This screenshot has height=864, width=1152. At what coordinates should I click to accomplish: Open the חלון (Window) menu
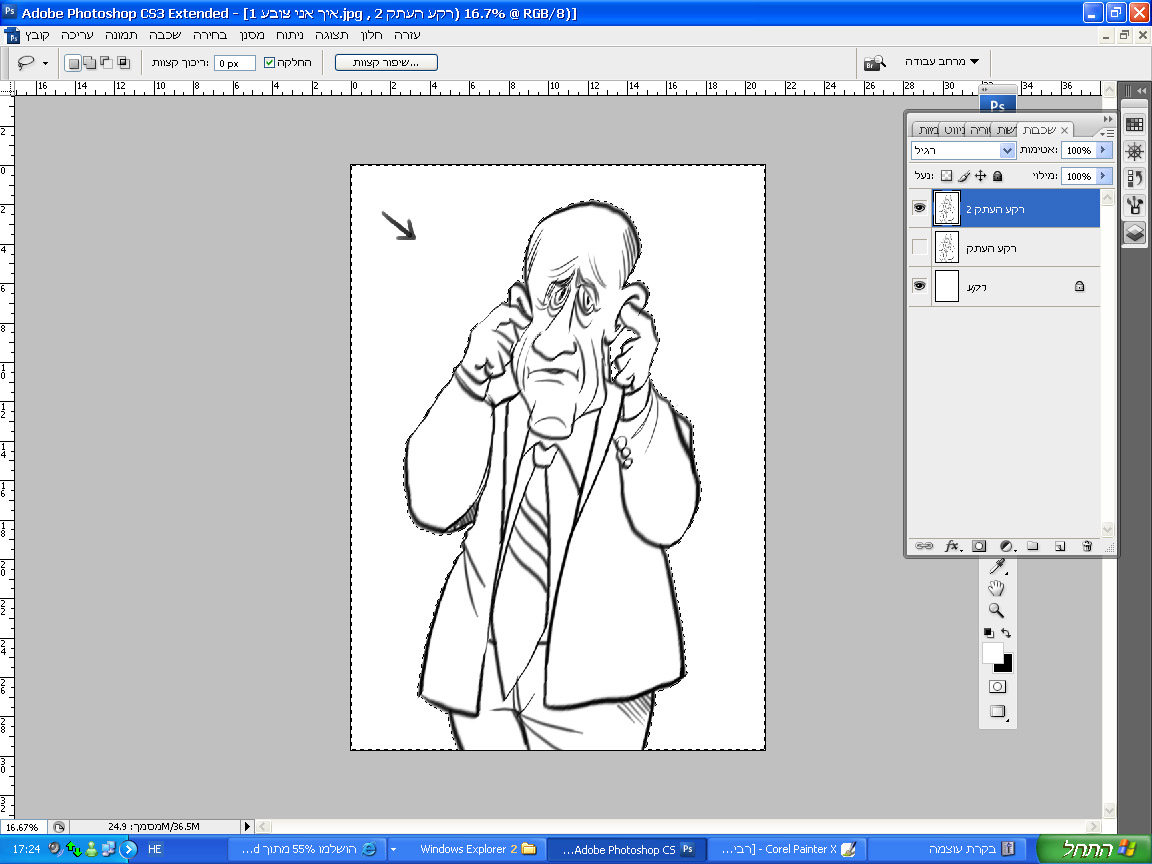point(372,35)
